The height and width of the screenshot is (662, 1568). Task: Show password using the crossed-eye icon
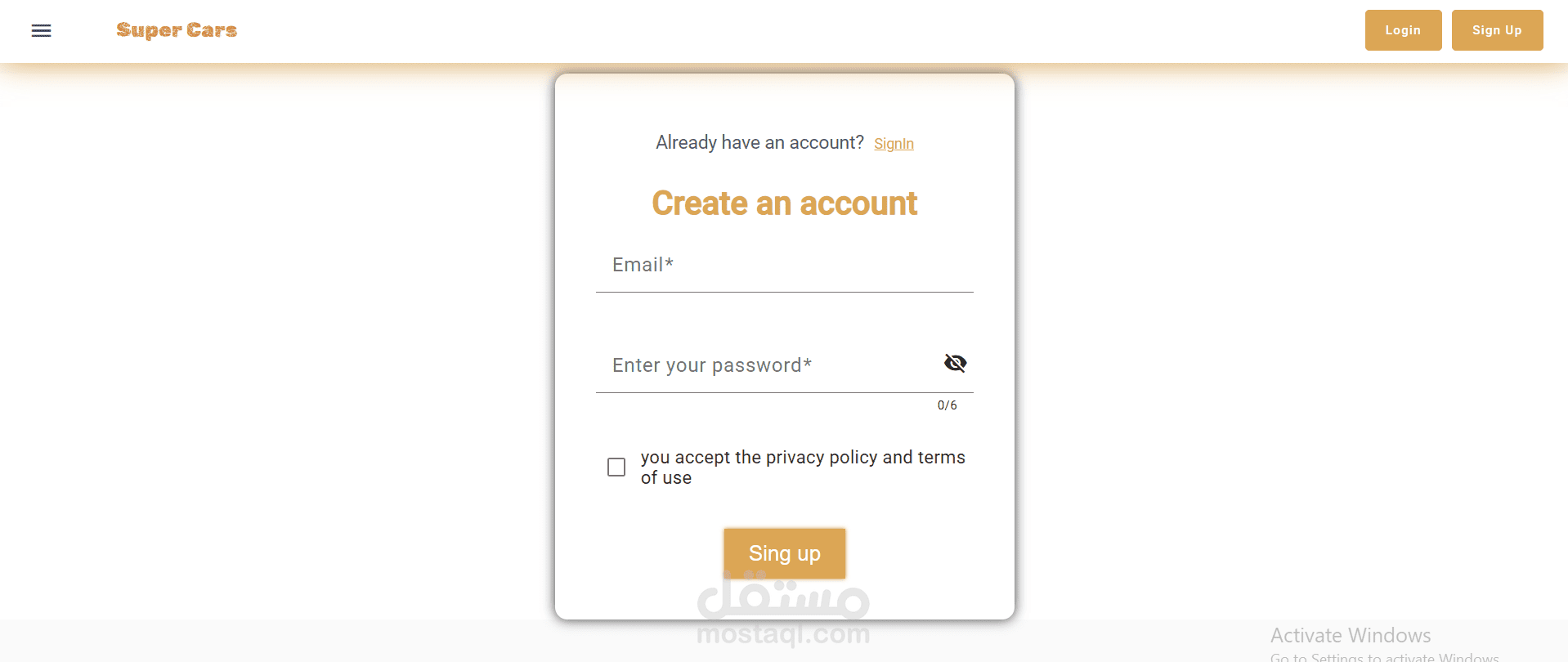coord(955,363)
